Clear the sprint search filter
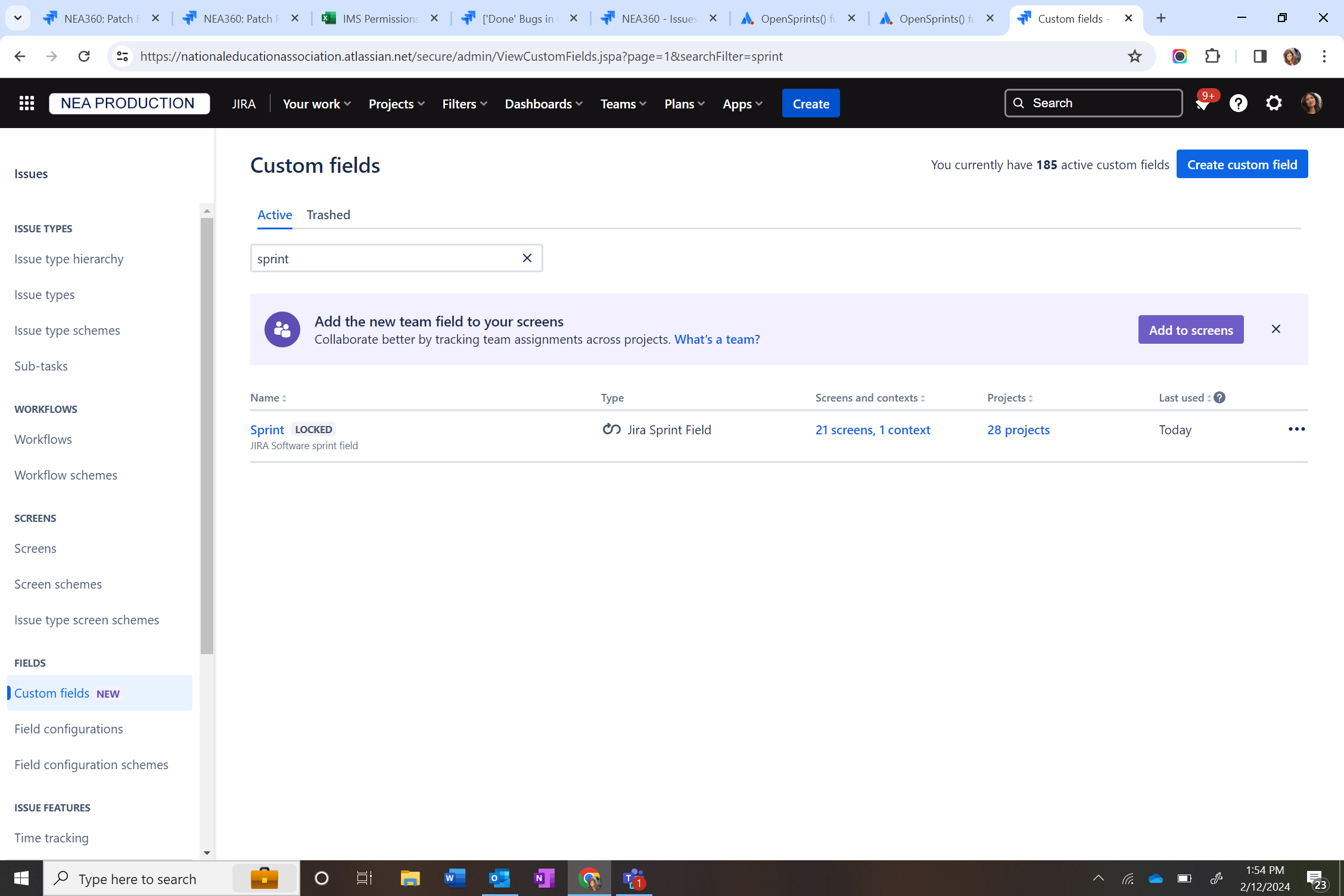 click(x=527, y=258)
